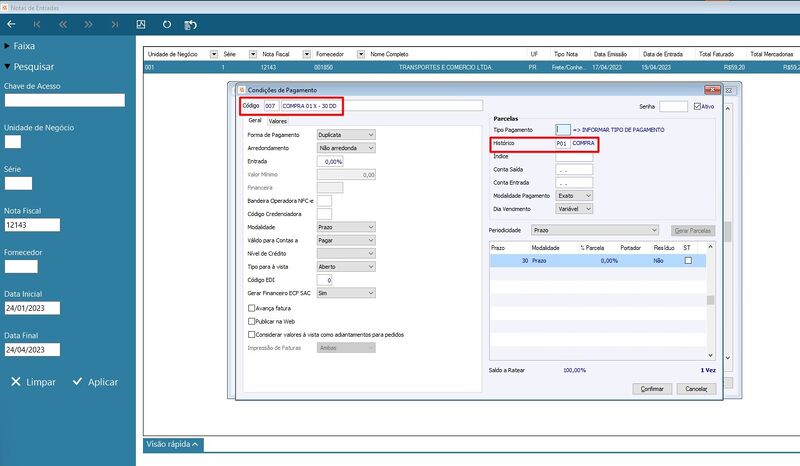800x466 pixels.
Task: Click the Código EDI field
Action: coord(324,280)
